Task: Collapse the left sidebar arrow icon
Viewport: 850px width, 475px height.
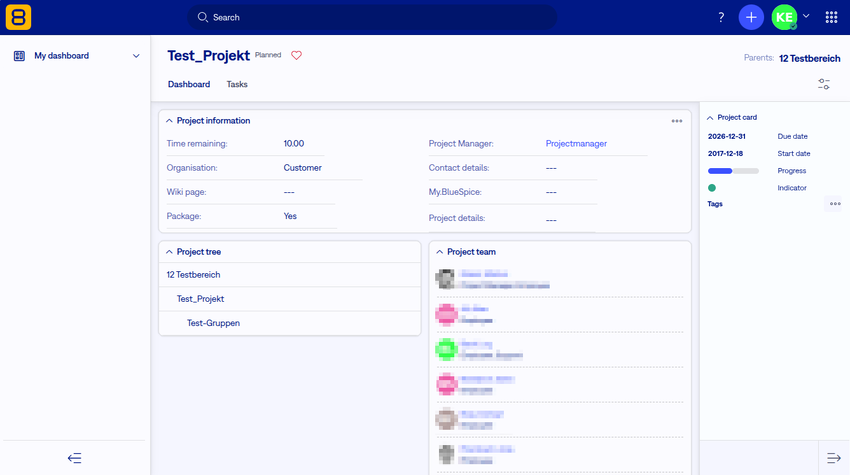Action: pos(74,458)
